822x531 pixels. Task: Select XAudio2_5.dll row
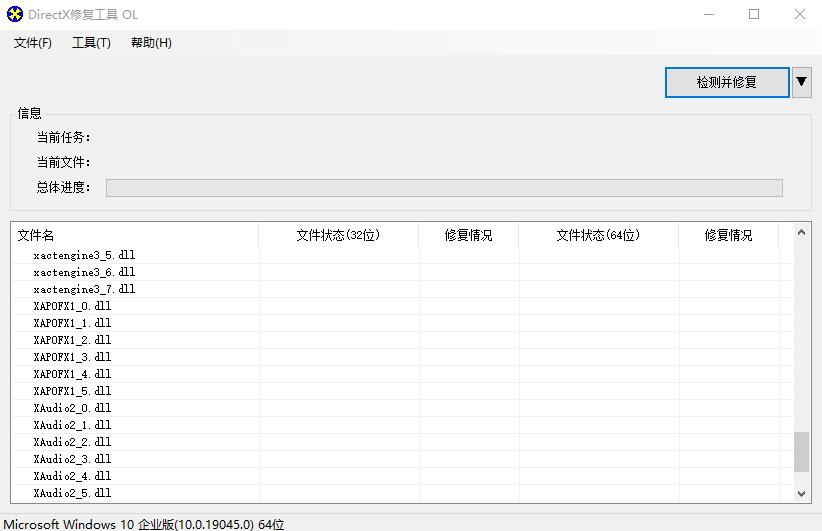click(x=402, y=493)
